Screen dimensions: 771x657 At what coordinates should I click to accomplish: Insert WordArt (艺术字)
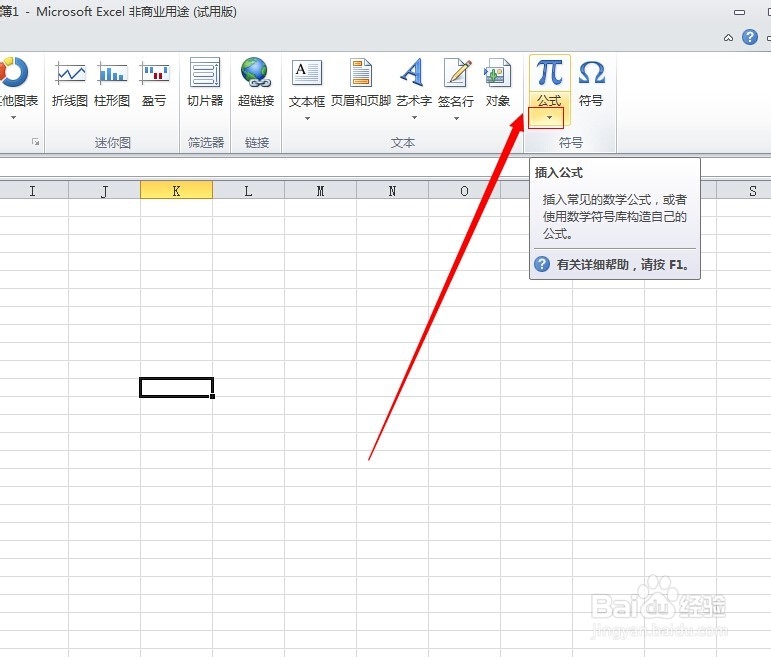414,81
